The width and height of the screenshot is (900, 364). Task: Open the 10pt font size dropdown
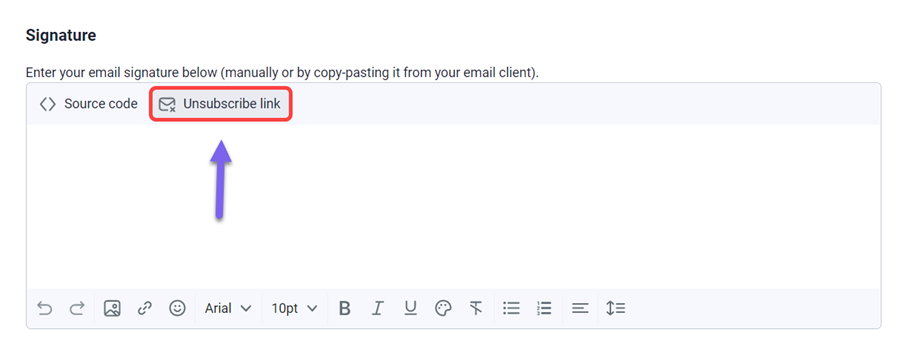tap(294, 308)
